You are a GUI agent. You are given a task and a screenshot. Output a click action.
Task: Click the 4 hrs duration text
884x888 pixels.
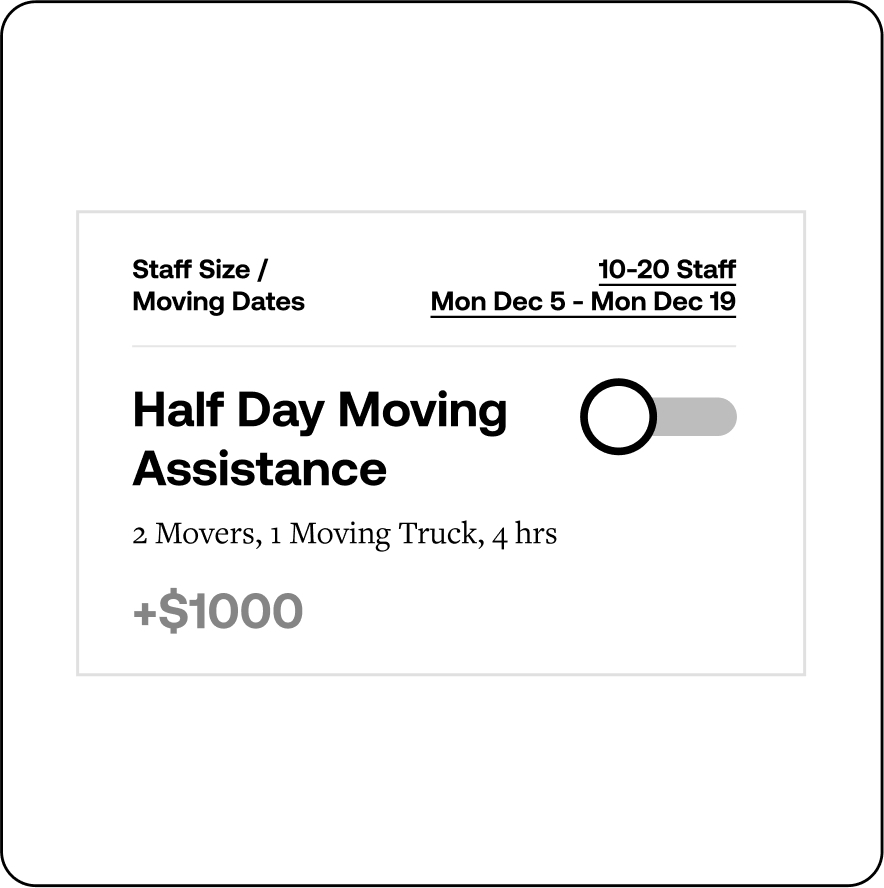click(x=524, y=534)
